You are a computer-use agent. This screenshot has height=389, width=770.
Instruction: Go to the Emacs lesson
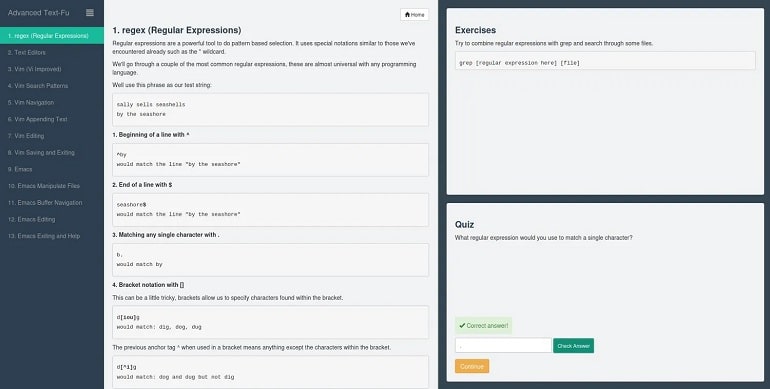click(x=52, y=169)
